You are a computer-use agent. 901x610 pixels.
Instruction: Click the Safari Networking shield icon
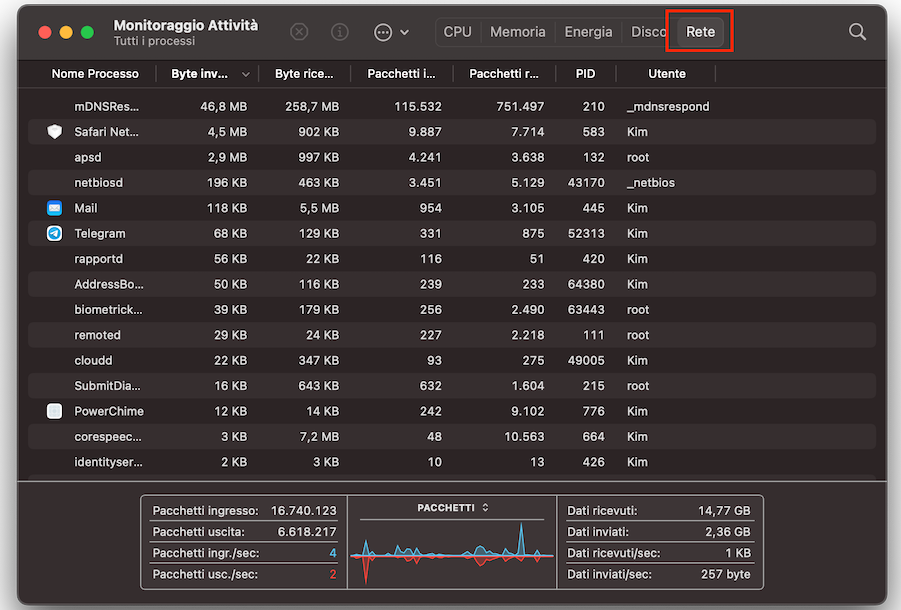coord(54,132)
